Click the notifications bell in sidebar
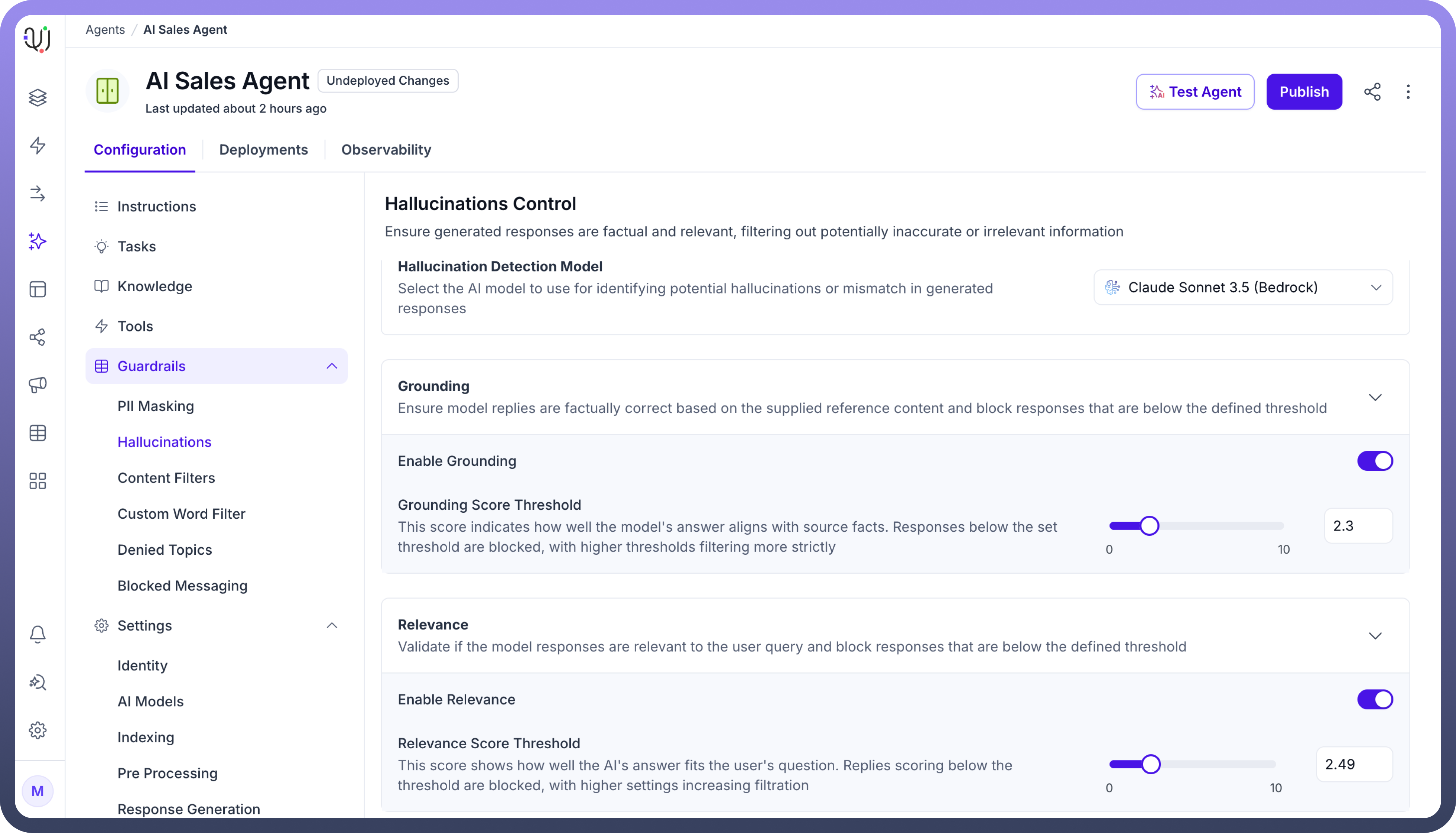This screenshot has height=833, width=1456. coord(38,634)
